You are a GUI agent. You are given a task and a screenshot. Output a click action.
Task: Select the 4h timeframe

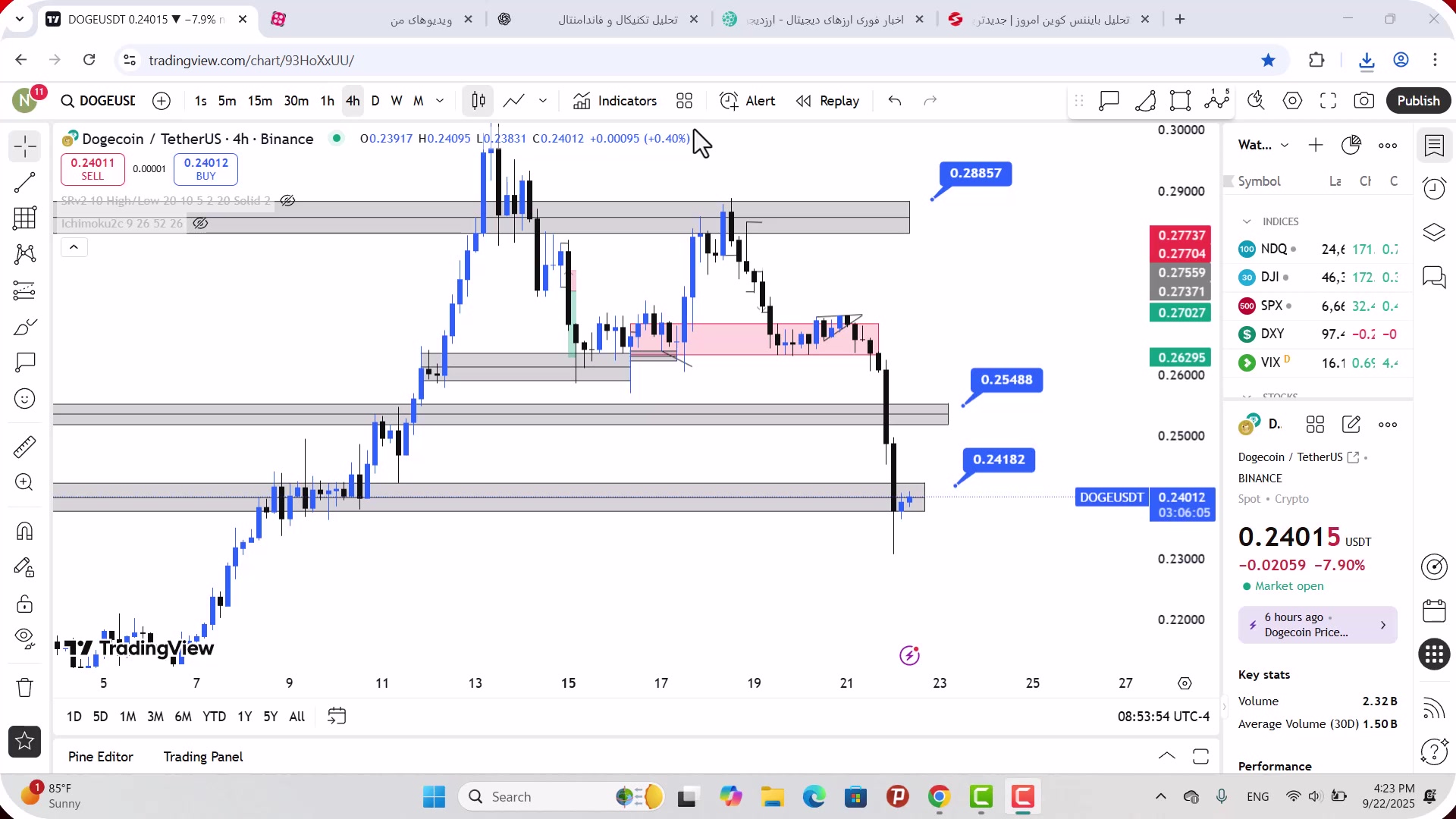pos(353,101)
